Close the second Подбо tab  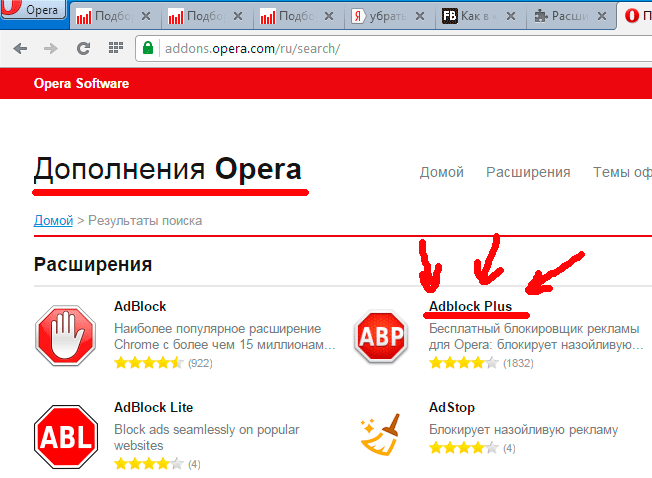(238, 16)
